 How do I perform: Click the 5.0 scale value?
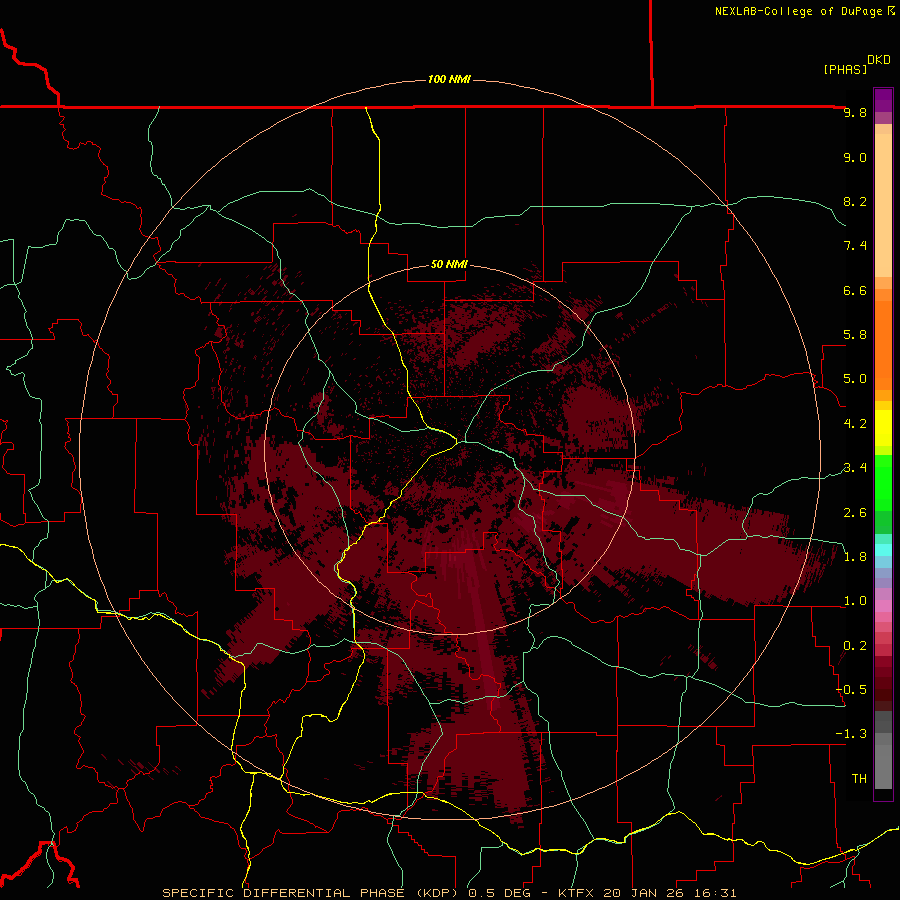click(855, 379)
